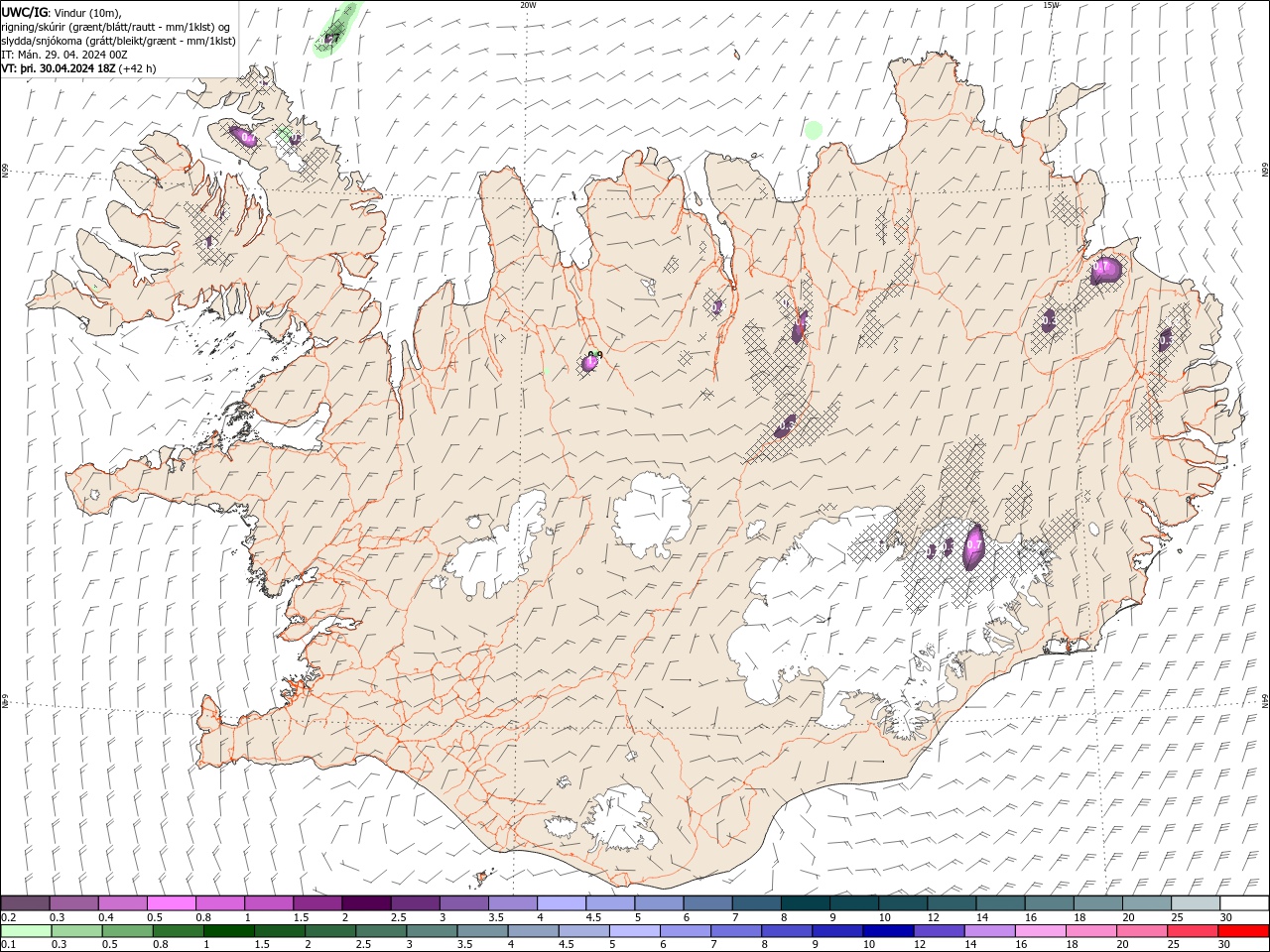Click the 20W longitude label
The image size is (1270, 952).
pos(528,5)
